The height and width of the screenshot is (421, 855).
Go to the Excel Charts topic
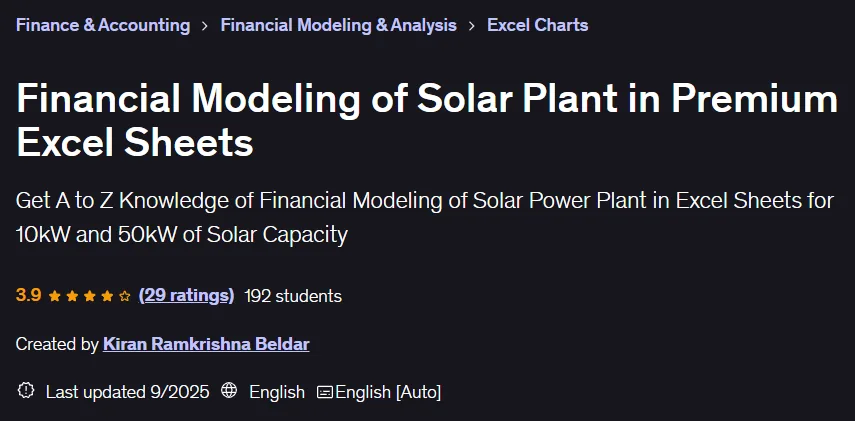click(x=538, y=25)
